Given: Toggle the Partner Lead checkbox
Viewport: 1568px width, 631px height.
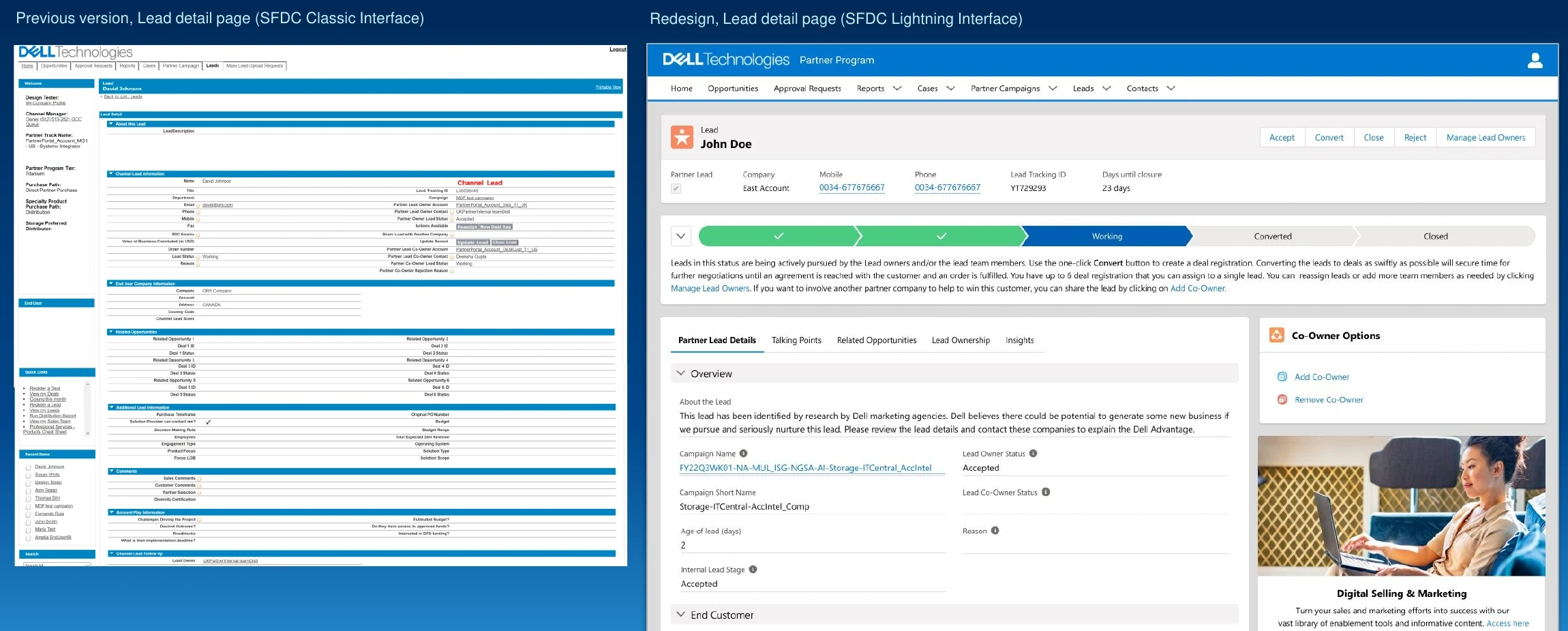Looking at the screenshot, I should click(676, 188).
